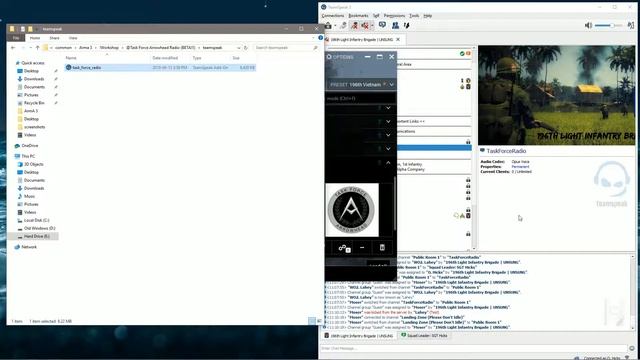The image size is (640, 360).
Task: Click the link icon in Options bottom bar
Action: (x=344, y=248)
